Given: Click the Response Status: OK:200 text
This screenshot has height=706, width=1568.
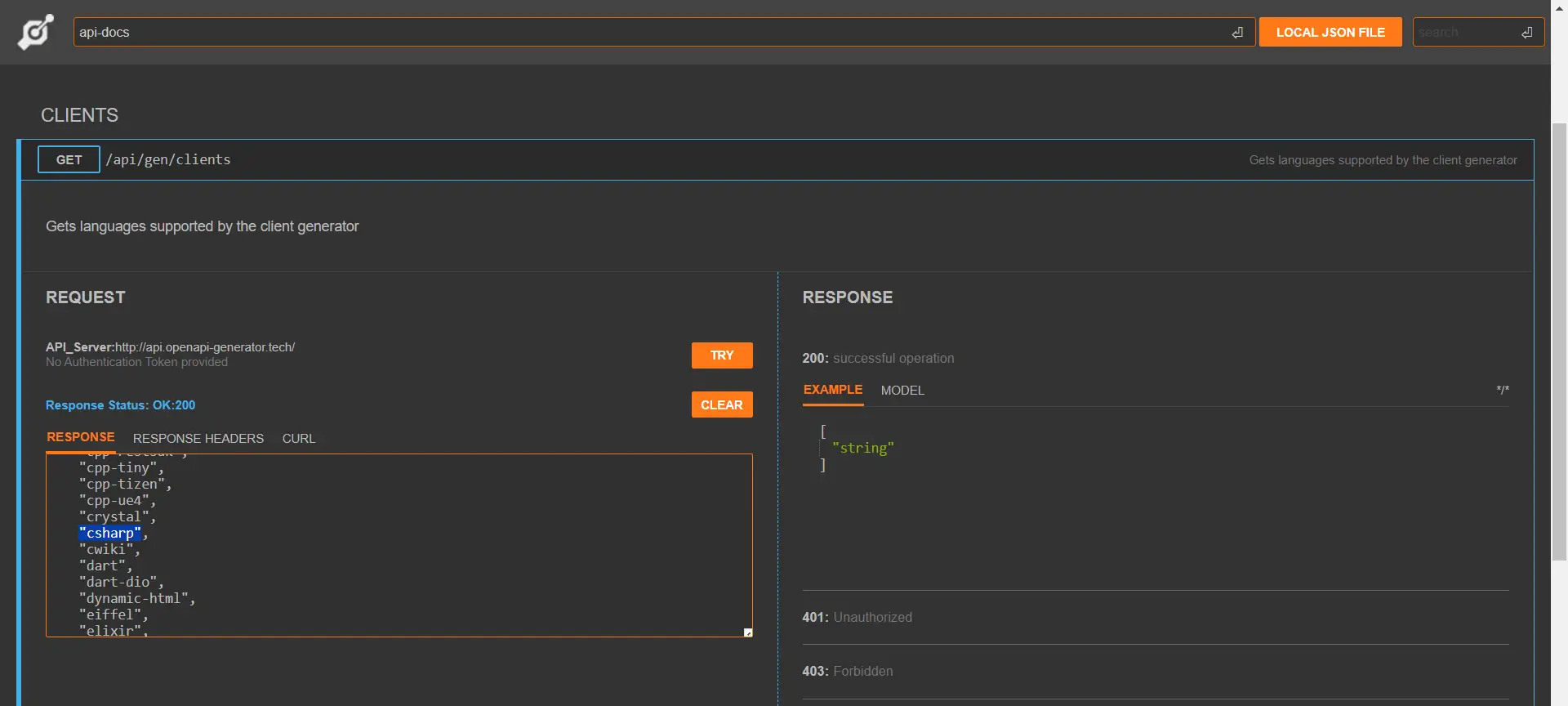Looking at the screenshot, I should [x=120, y=405].
